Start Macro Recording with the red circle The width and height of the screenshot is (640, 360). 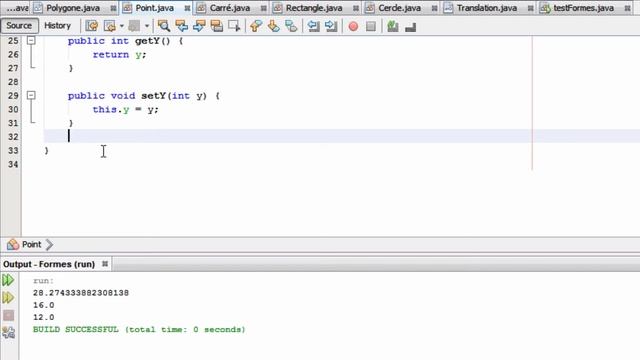click(x=353, y=26)
